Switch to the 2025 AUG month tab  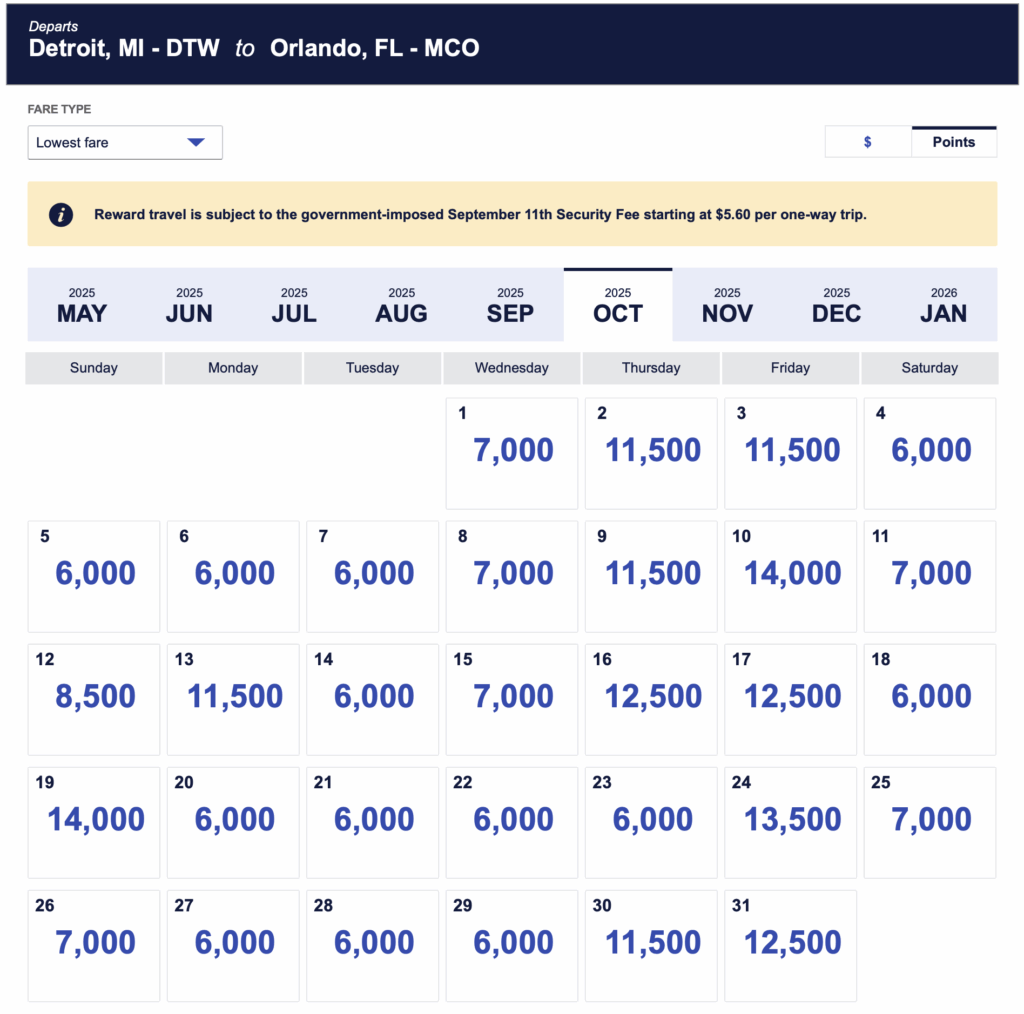pyautogui.click(x=401, y=305)
